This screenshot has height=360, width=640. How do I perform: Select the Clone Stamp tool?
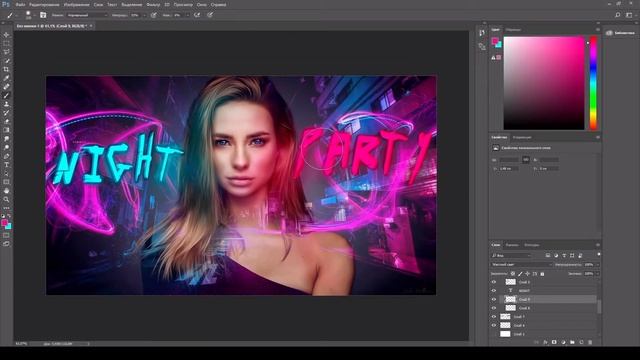point(6,104)
